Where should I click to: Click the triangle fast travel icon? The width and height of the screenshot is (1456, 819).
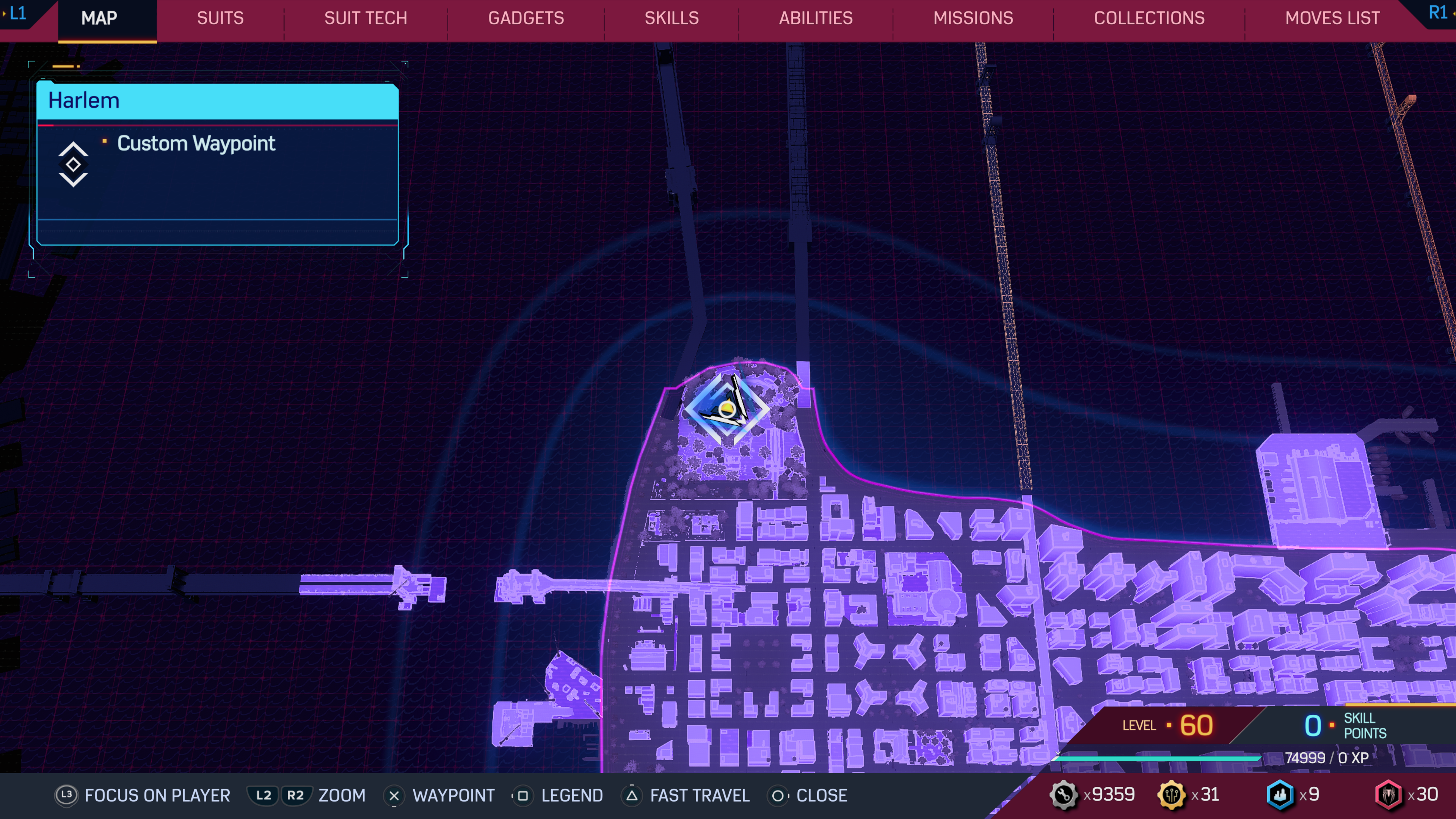click(632, 795)
